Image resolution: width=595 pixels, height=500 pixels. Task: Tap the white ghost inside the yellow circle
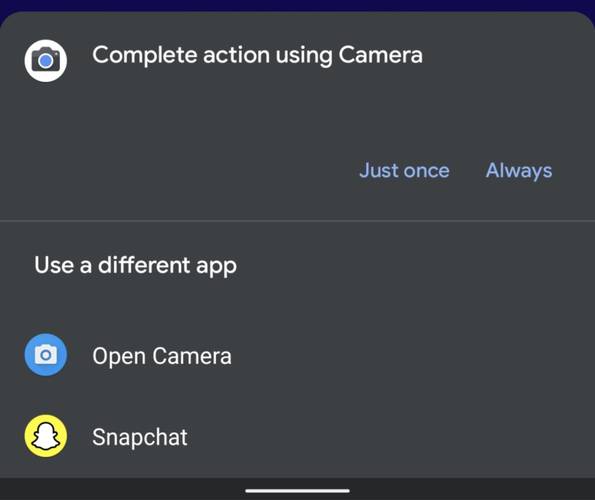(46, 436)
